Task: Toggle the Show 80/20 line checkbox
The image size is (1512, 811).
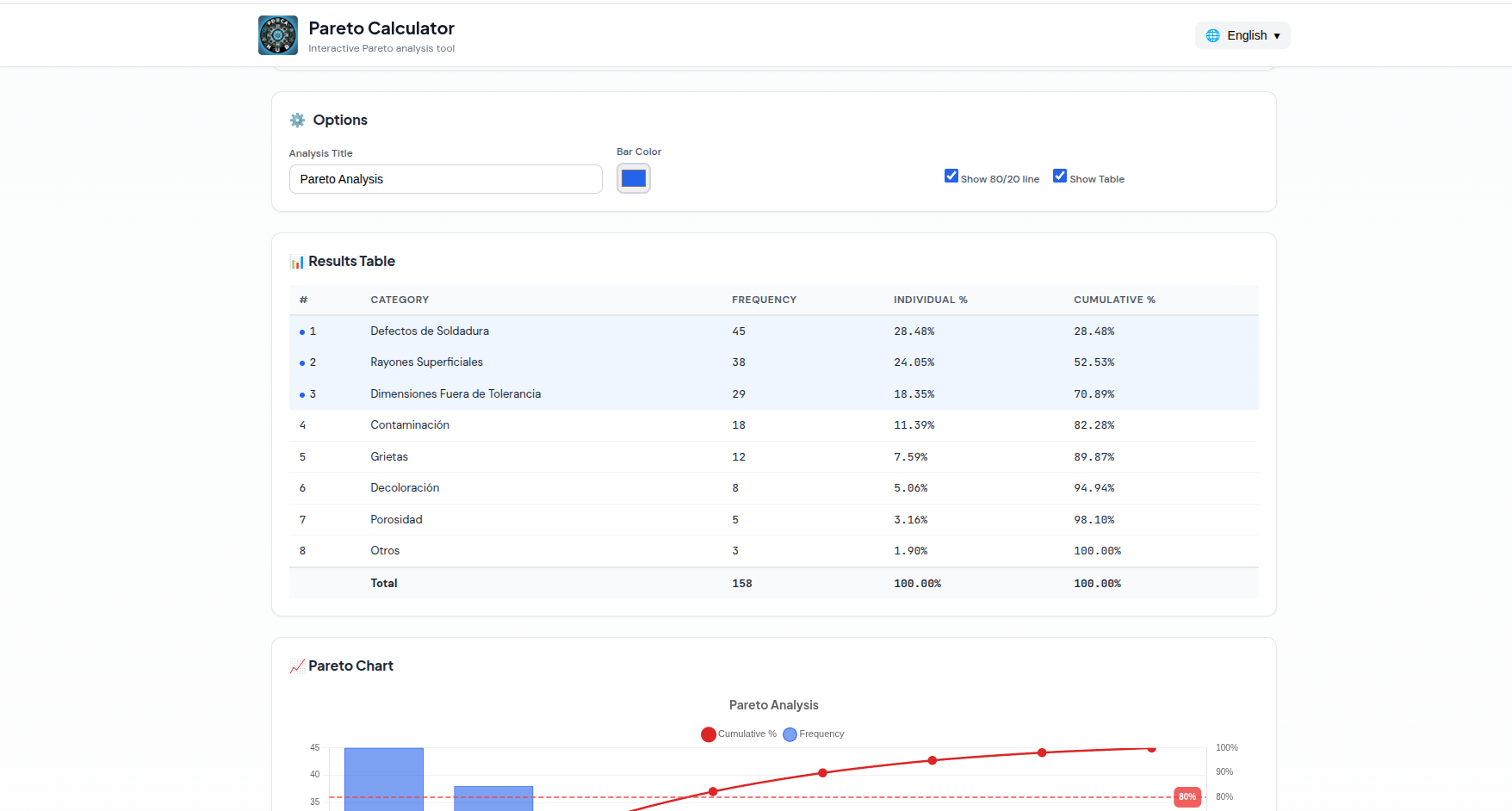Action: 951,176
